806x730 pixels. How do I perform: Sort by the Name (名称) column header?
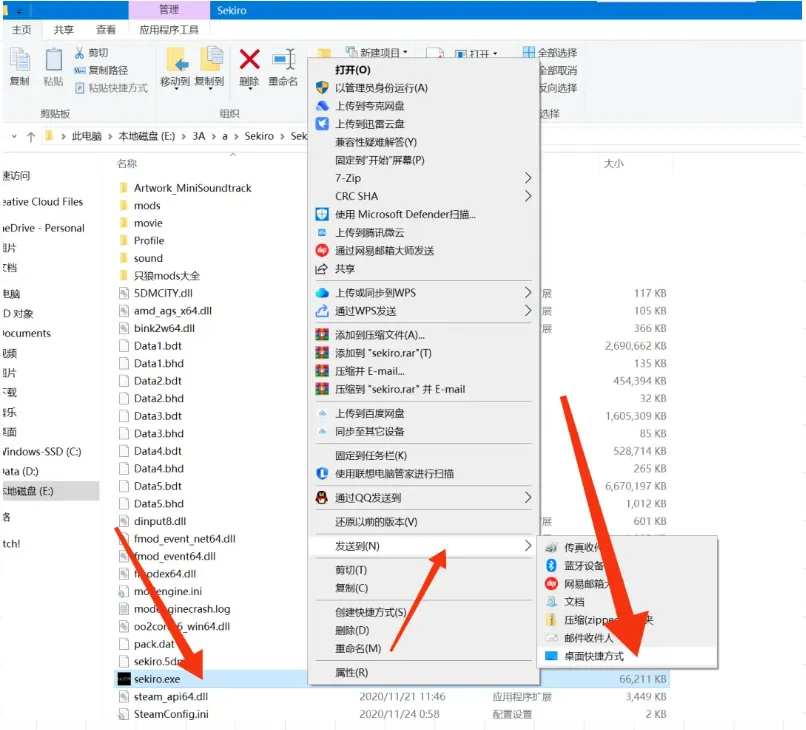pyautogui.click(x=127, y=163)
